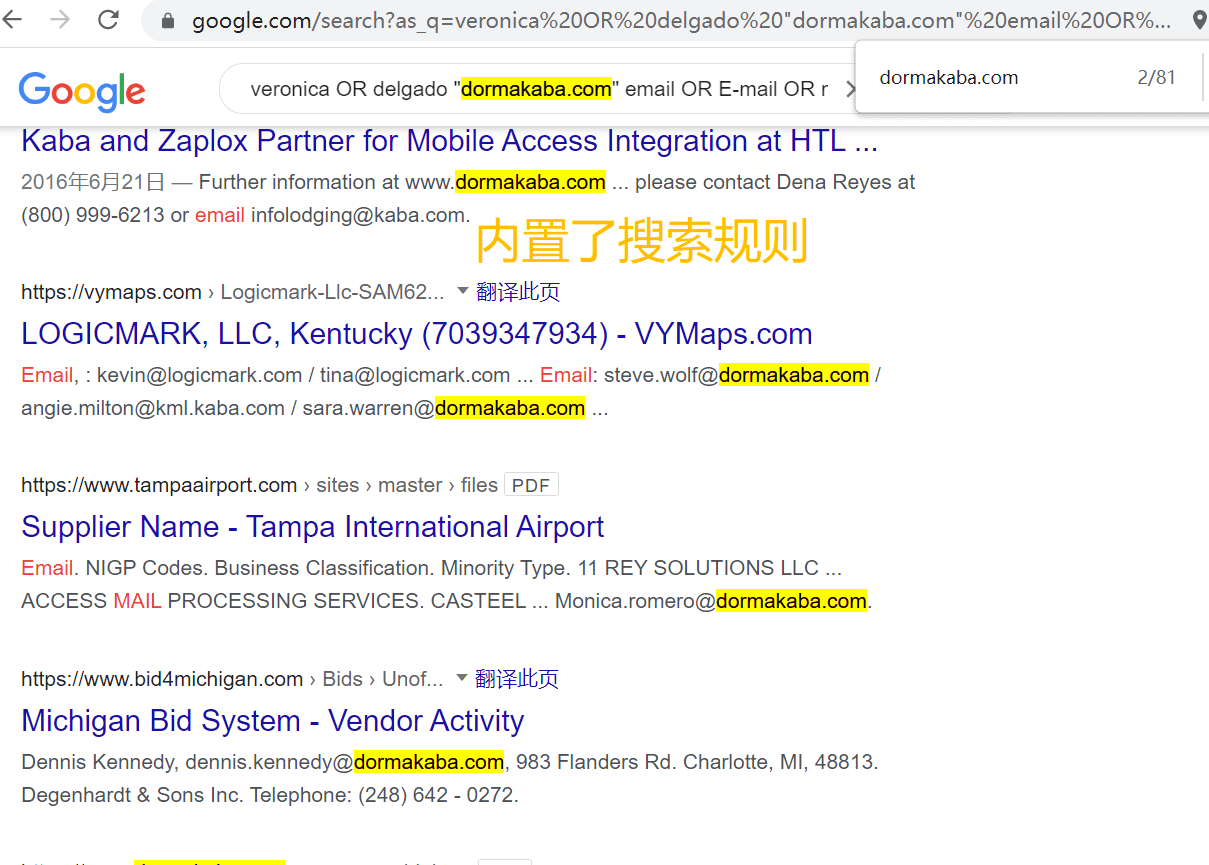Screen dimensions: 1209x865
Task: Go back with the browser back arrow
Action: pos(13,19)
